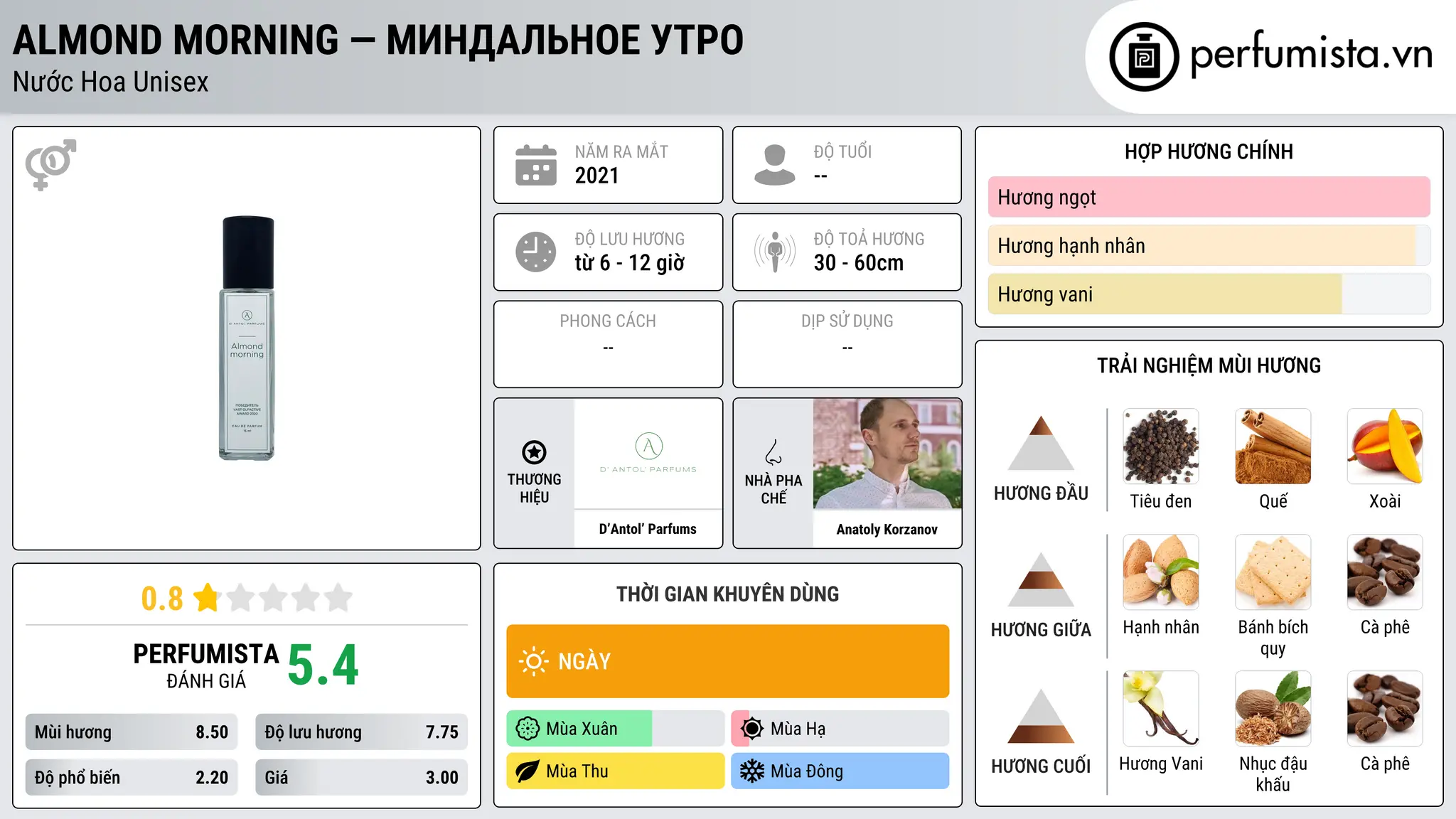Click the perfumista.vn site name
Screen dimensions: 1456x819
[x=1311, y=53]
